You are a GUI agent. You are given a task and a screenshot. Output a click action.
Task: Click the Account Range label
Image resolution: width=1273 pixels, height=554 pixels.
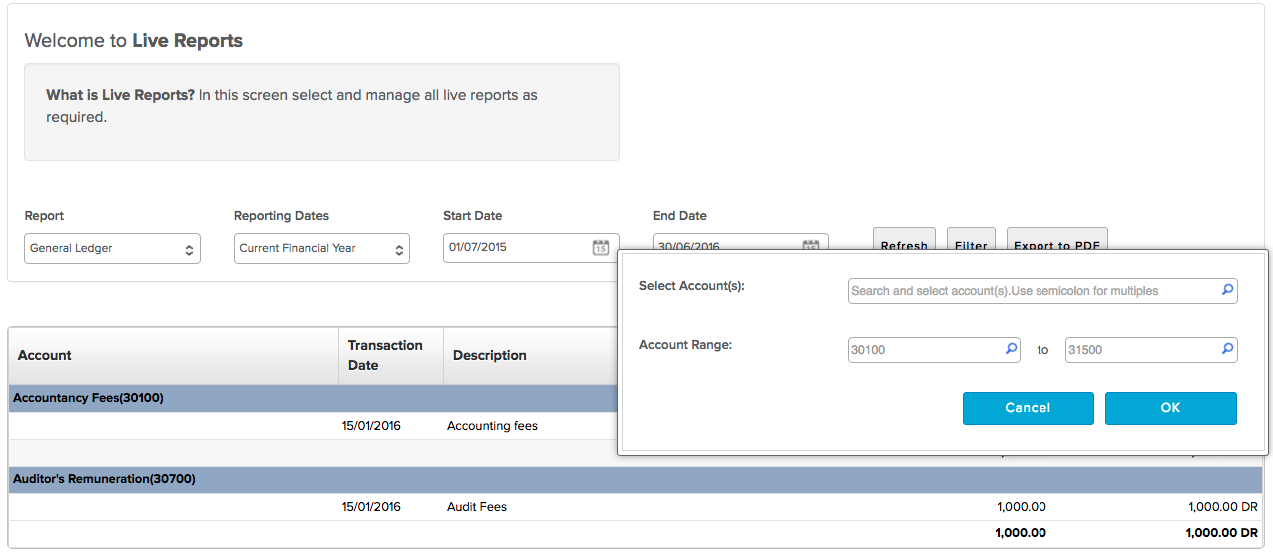686,345
